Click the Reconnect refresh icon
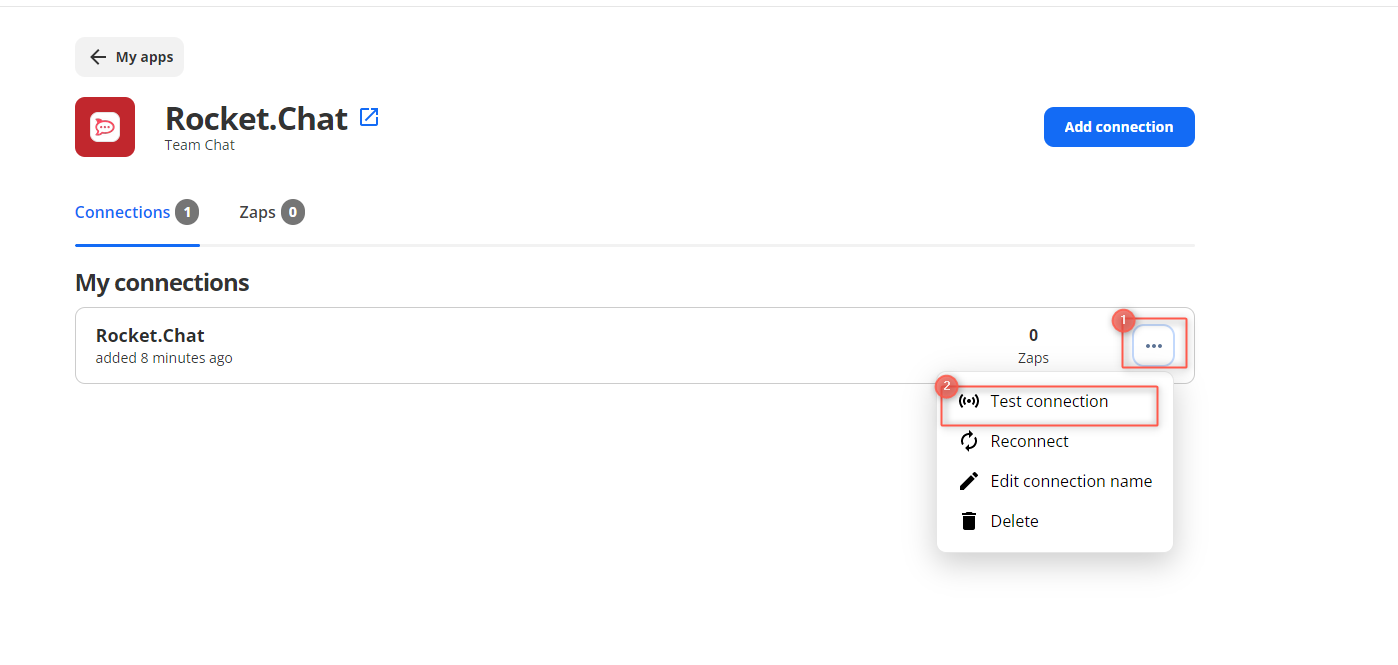 [x=968, y=441]
